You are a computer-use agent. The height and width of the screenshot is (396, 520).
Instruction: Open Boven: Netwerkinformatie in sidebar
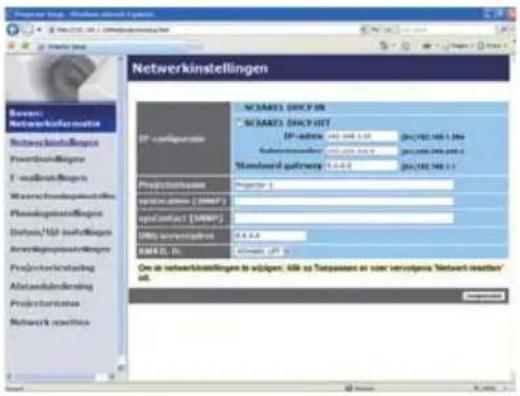click(x=55, y=118)
